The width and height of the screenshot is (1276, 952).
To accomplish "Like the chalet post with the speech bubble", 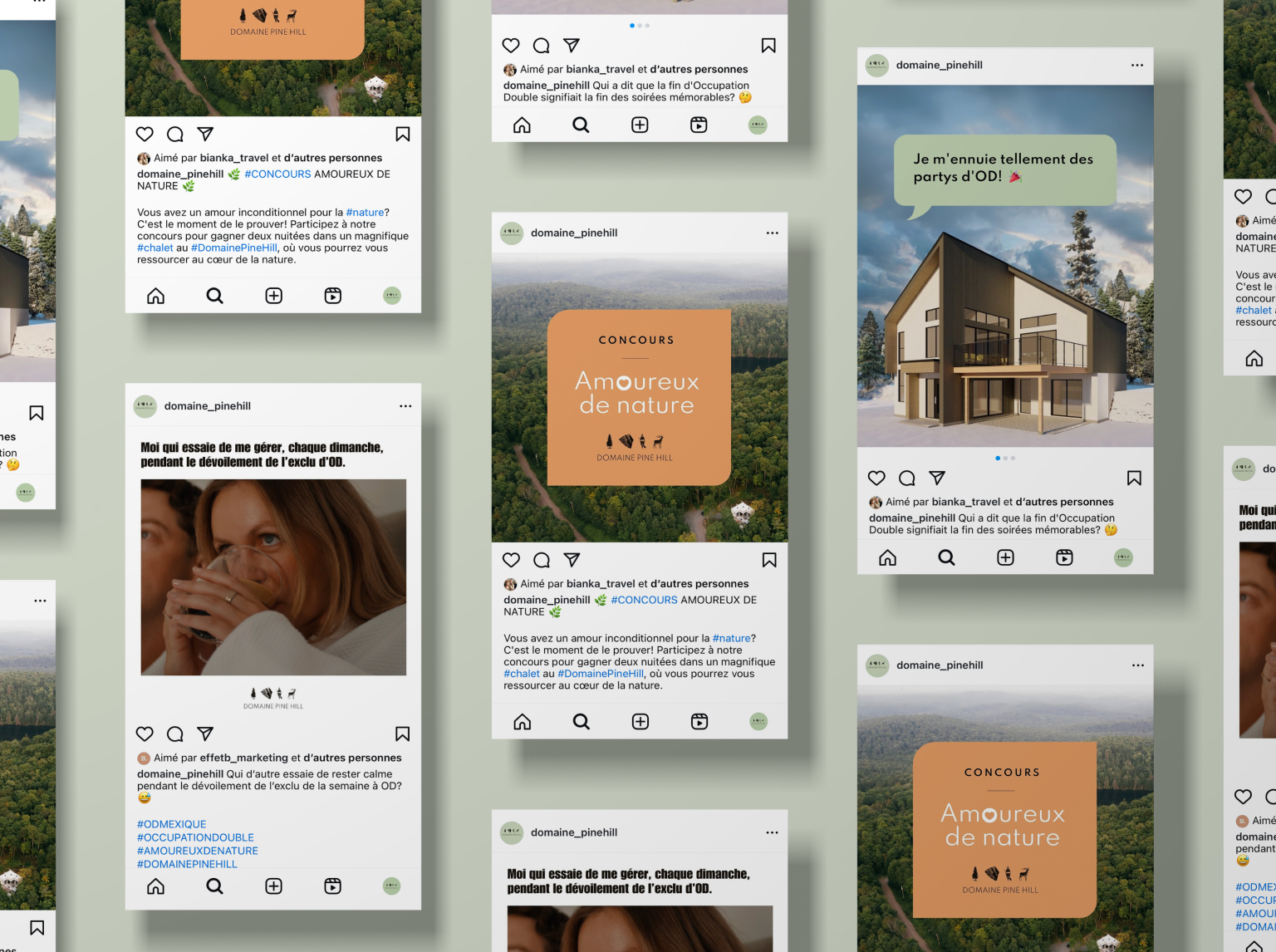I will (x=876, y=478).
